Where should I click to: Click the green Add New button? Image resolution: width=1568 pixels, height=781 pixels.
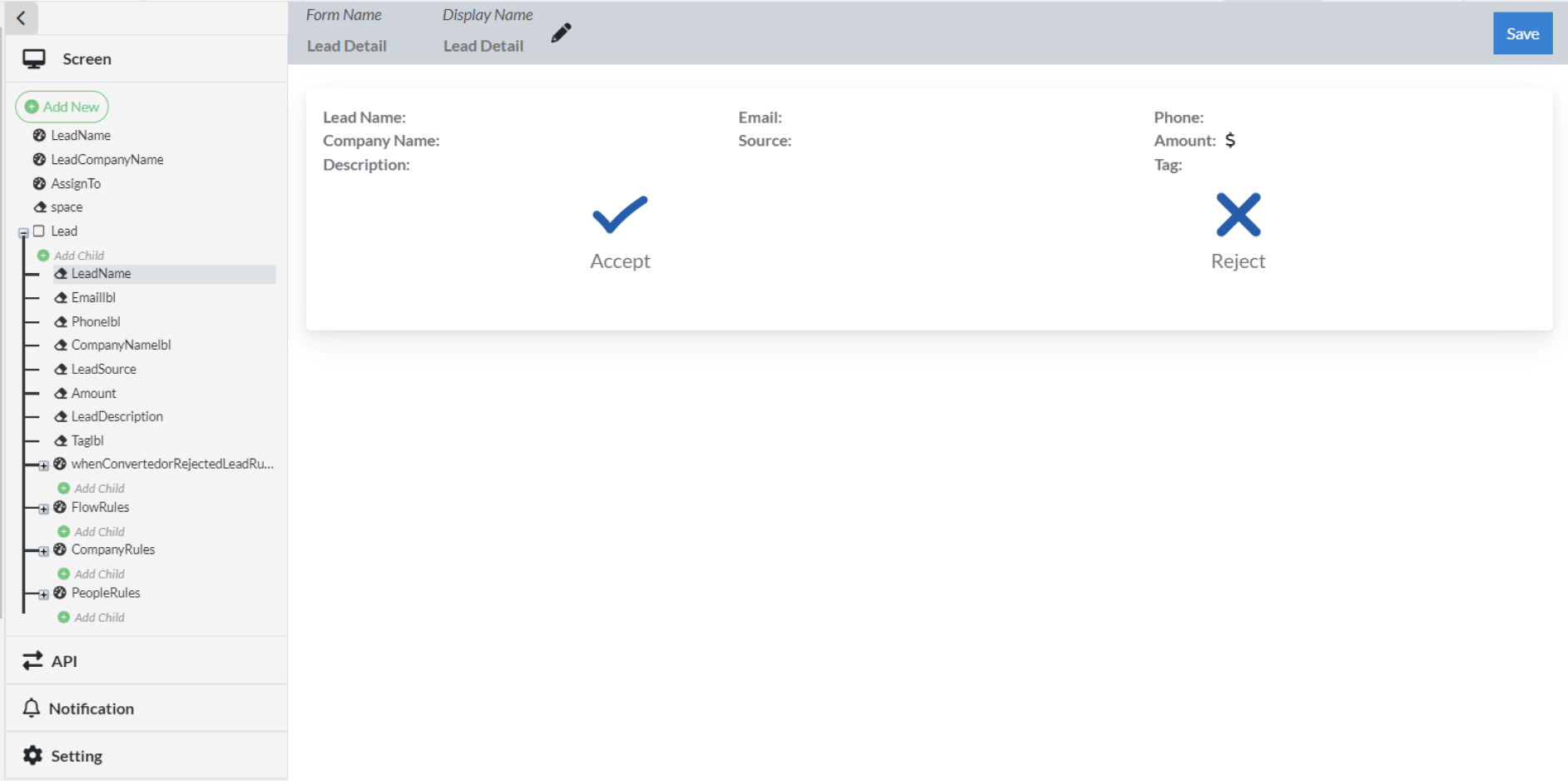click(62, 107)
